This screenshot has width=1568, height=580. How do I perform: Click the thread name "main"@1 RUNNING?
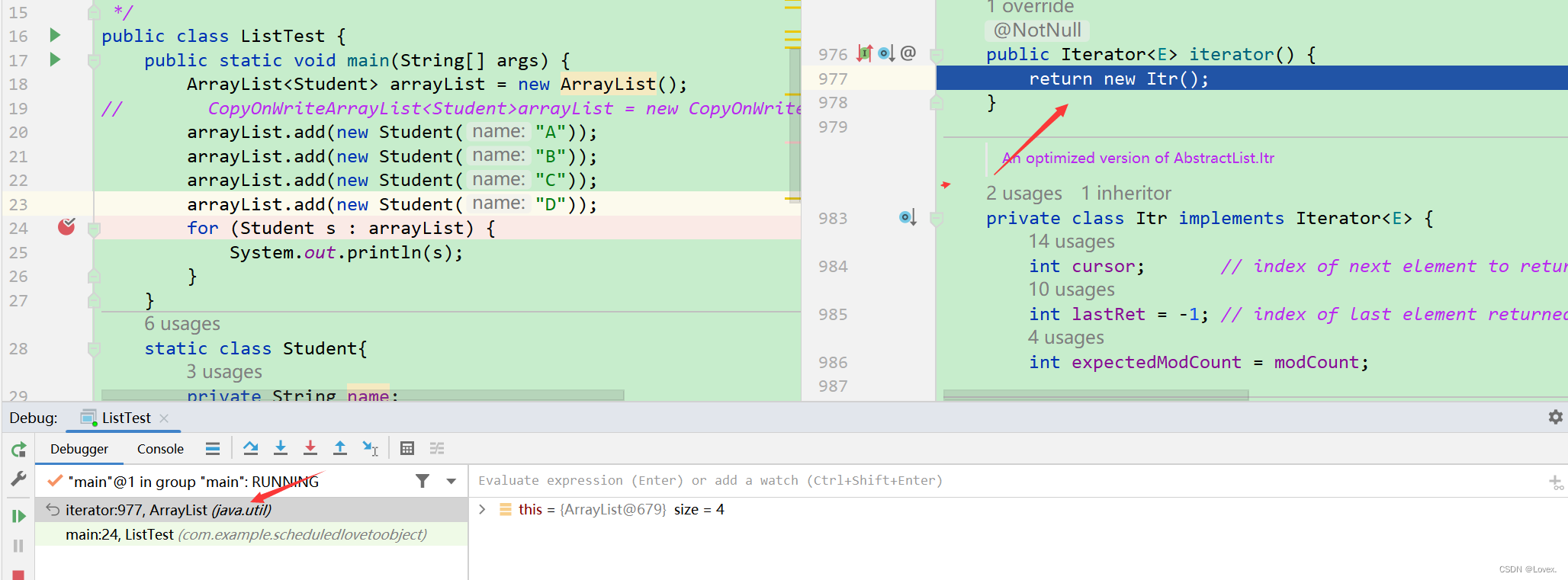(x=193, y=482)
